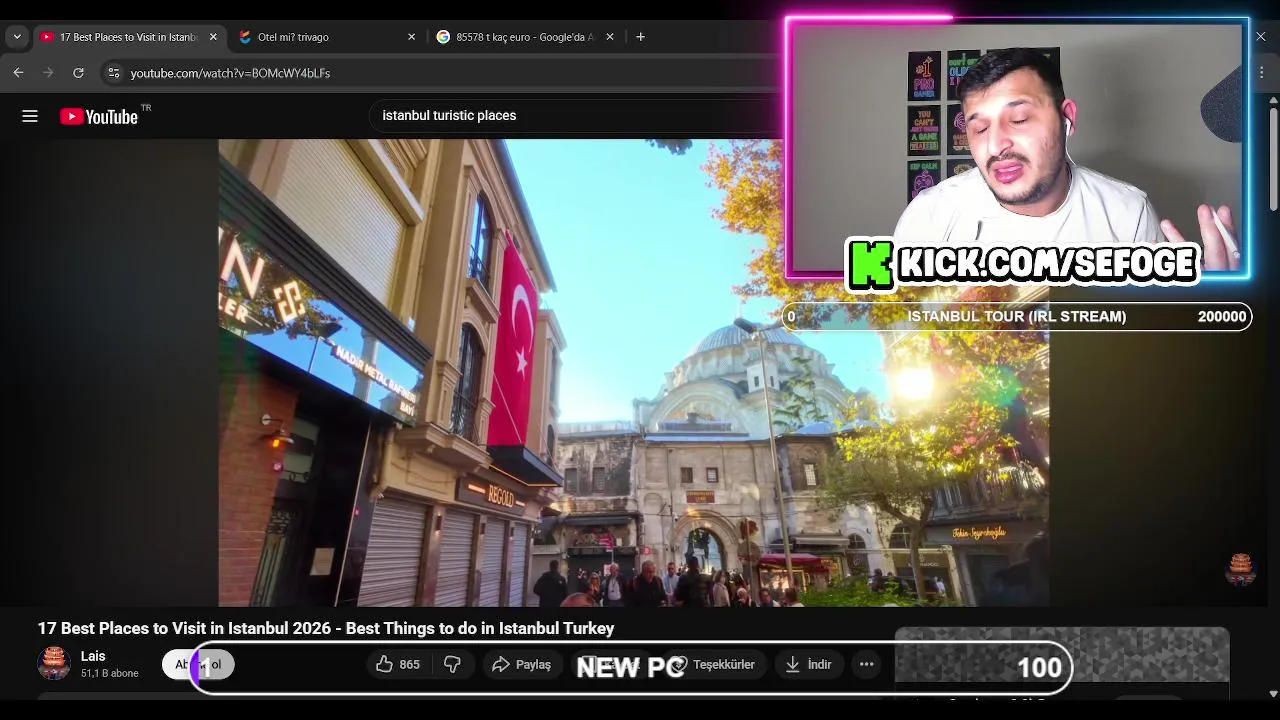
Task: Close the trivago tab
Action: (411, 37)
